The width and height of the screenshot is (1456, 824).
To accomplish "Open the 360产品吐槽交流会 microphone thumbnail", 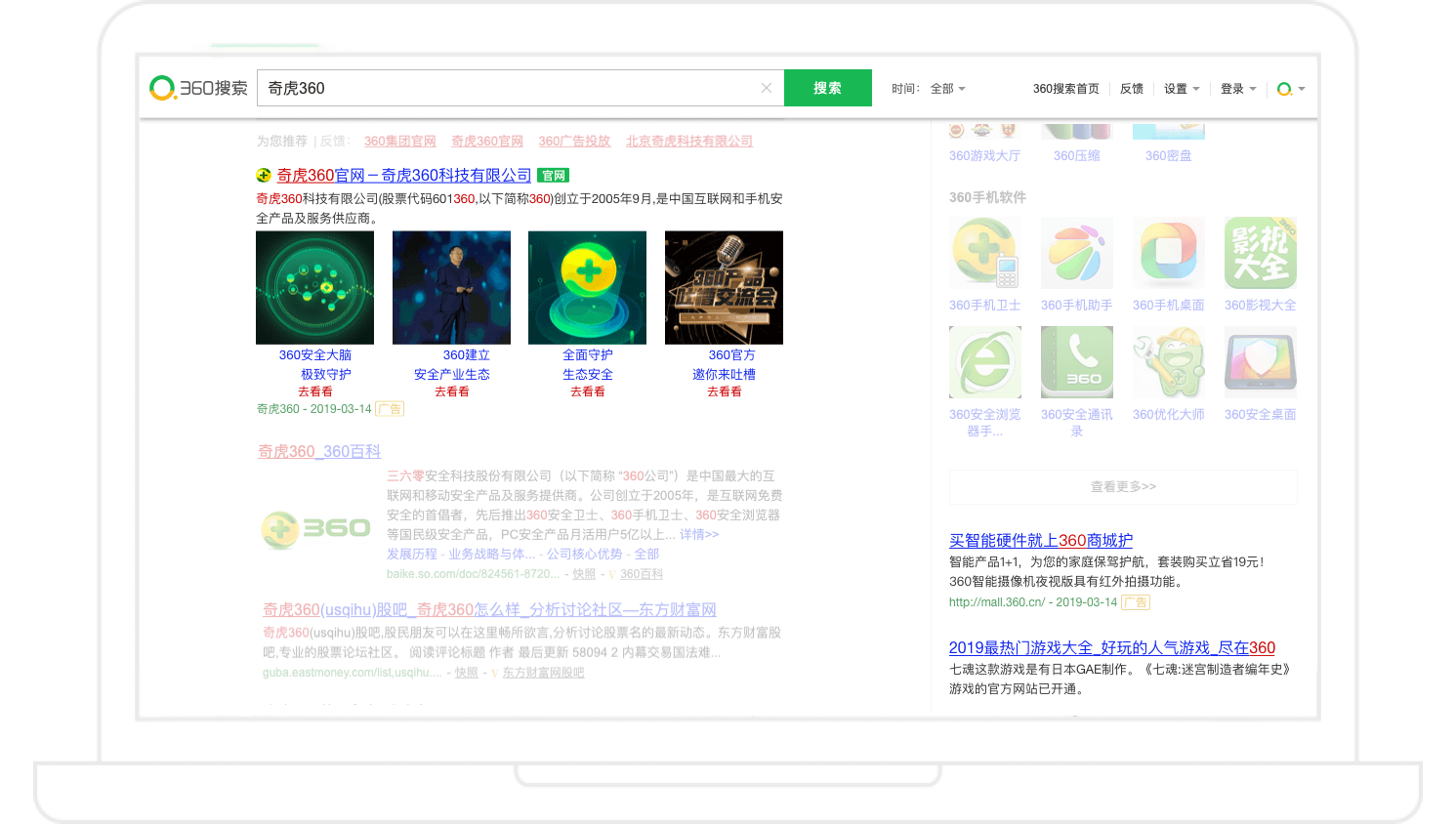I will pyautogui.click(x=724, y=288).
